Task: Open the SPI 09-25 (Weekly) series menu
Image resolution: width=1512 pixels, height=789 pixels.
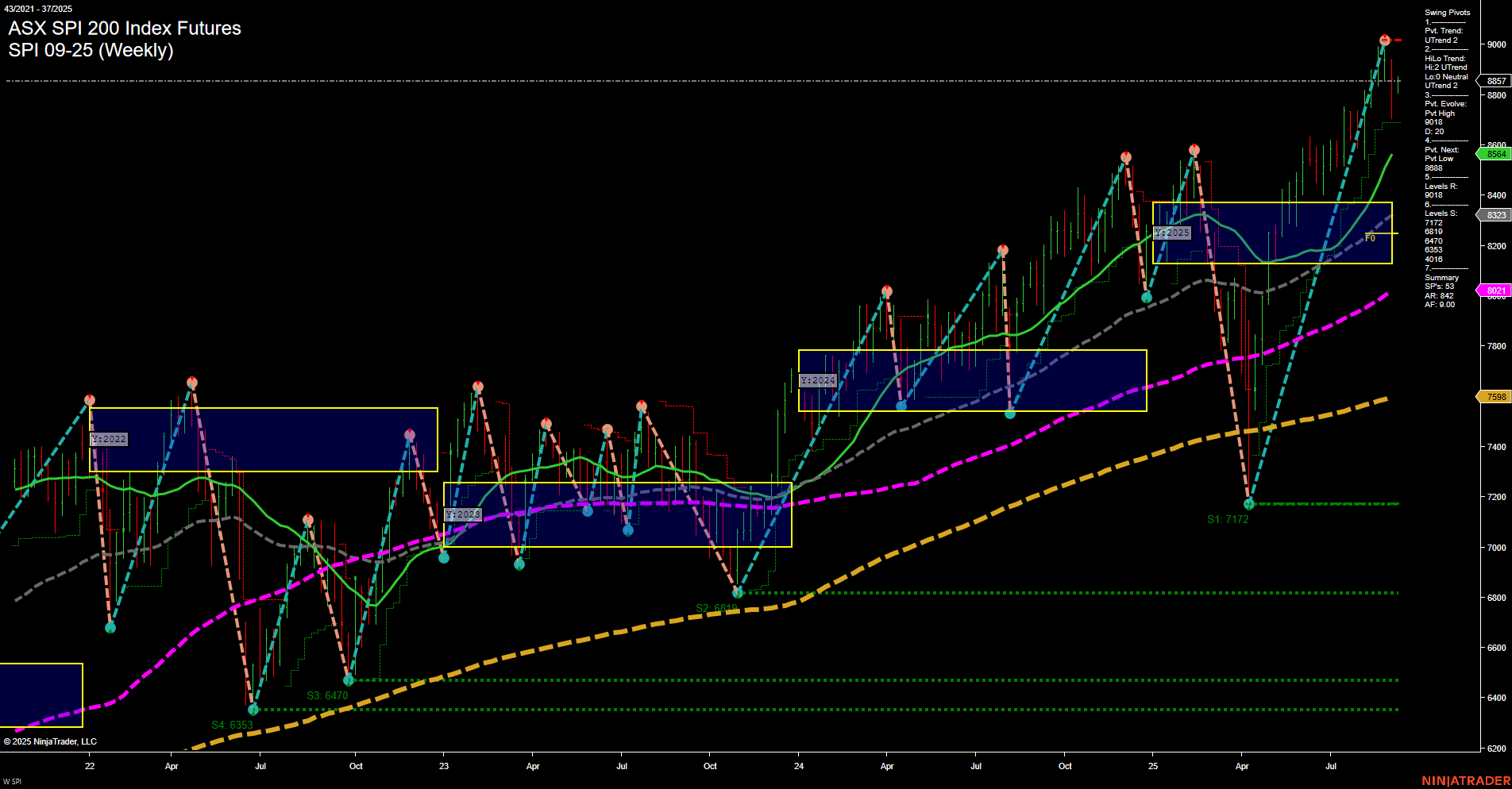Action: (x=91, y=50)
